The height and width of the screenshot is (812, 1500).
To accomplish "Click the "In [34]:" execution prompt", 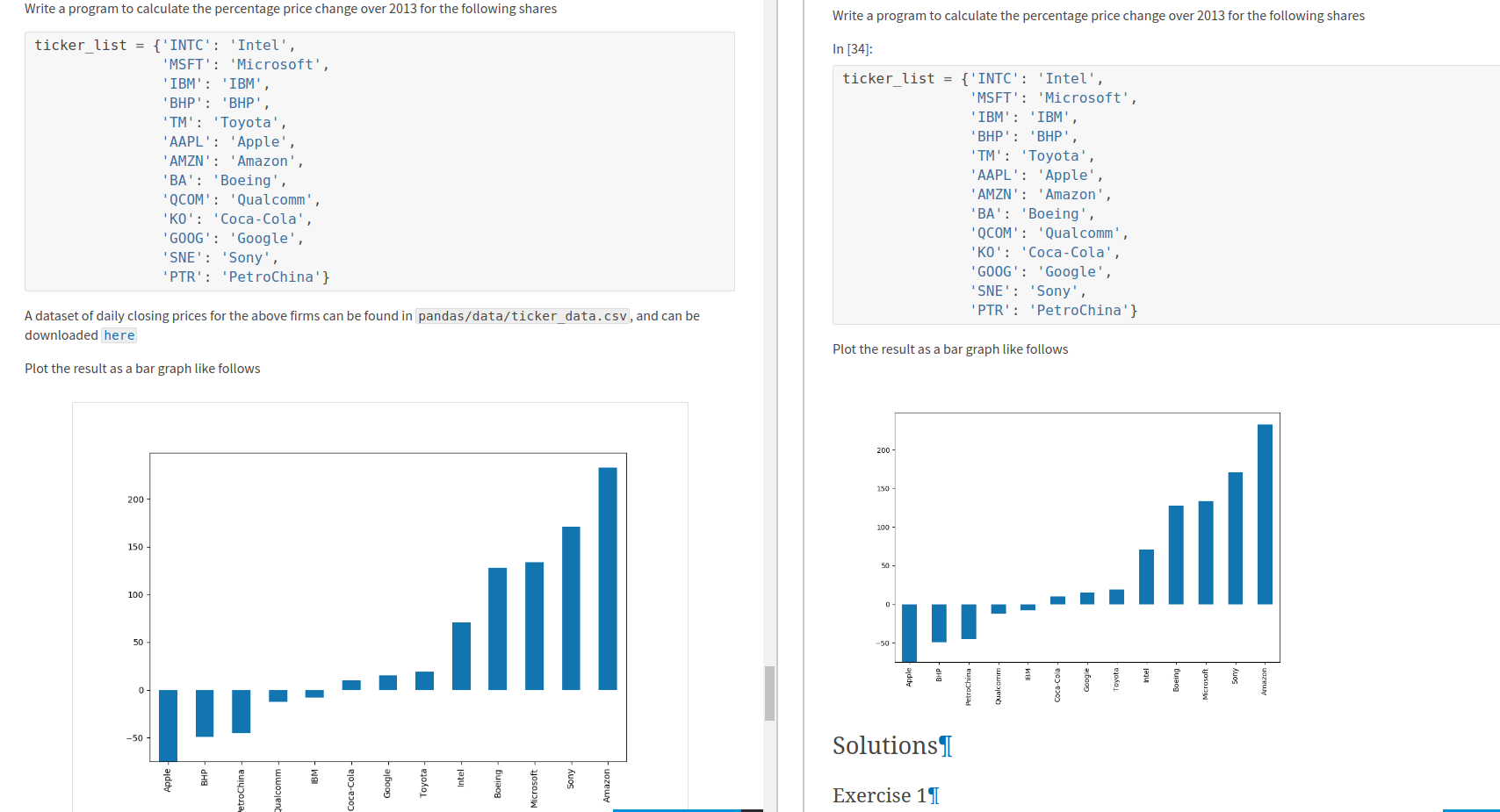I will 851,49.
